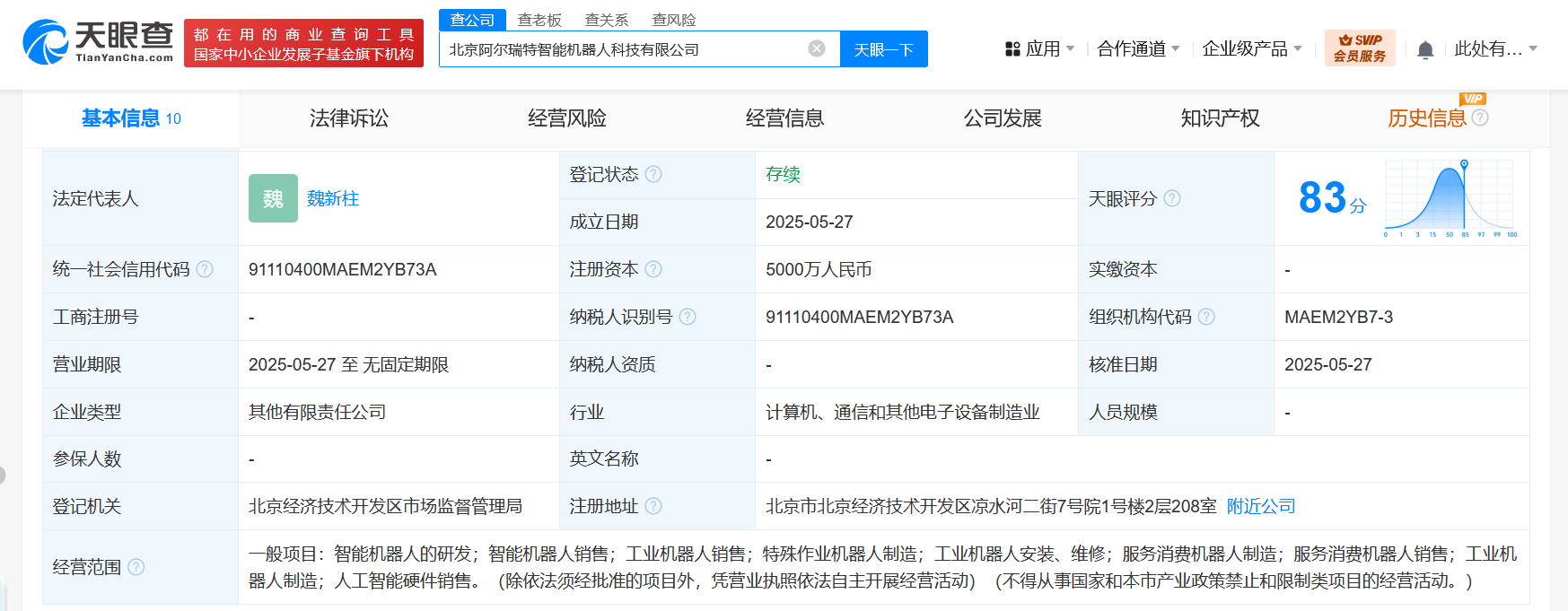Click the help icon next to 注册地址
Image resolution: width=1568 pixels, height=611 pixels.
coord(653,506)
